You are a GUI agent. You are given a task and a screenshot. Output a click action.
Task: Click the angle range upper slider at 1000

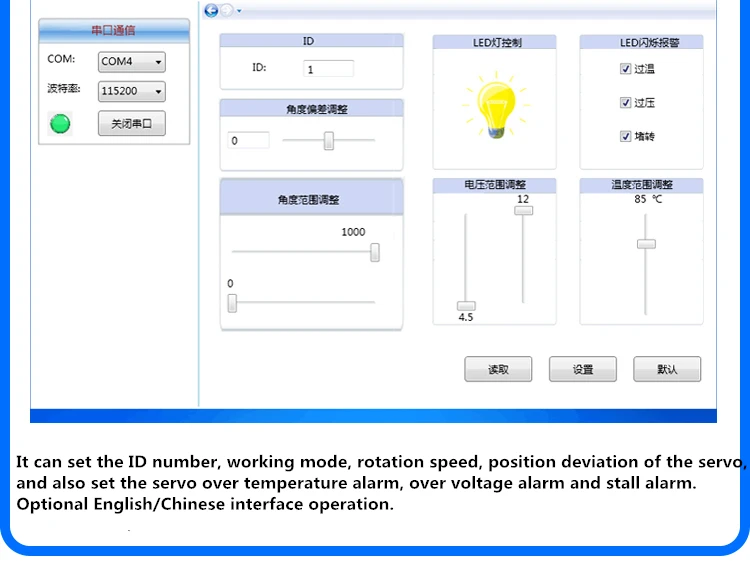[x=375, y=252]
